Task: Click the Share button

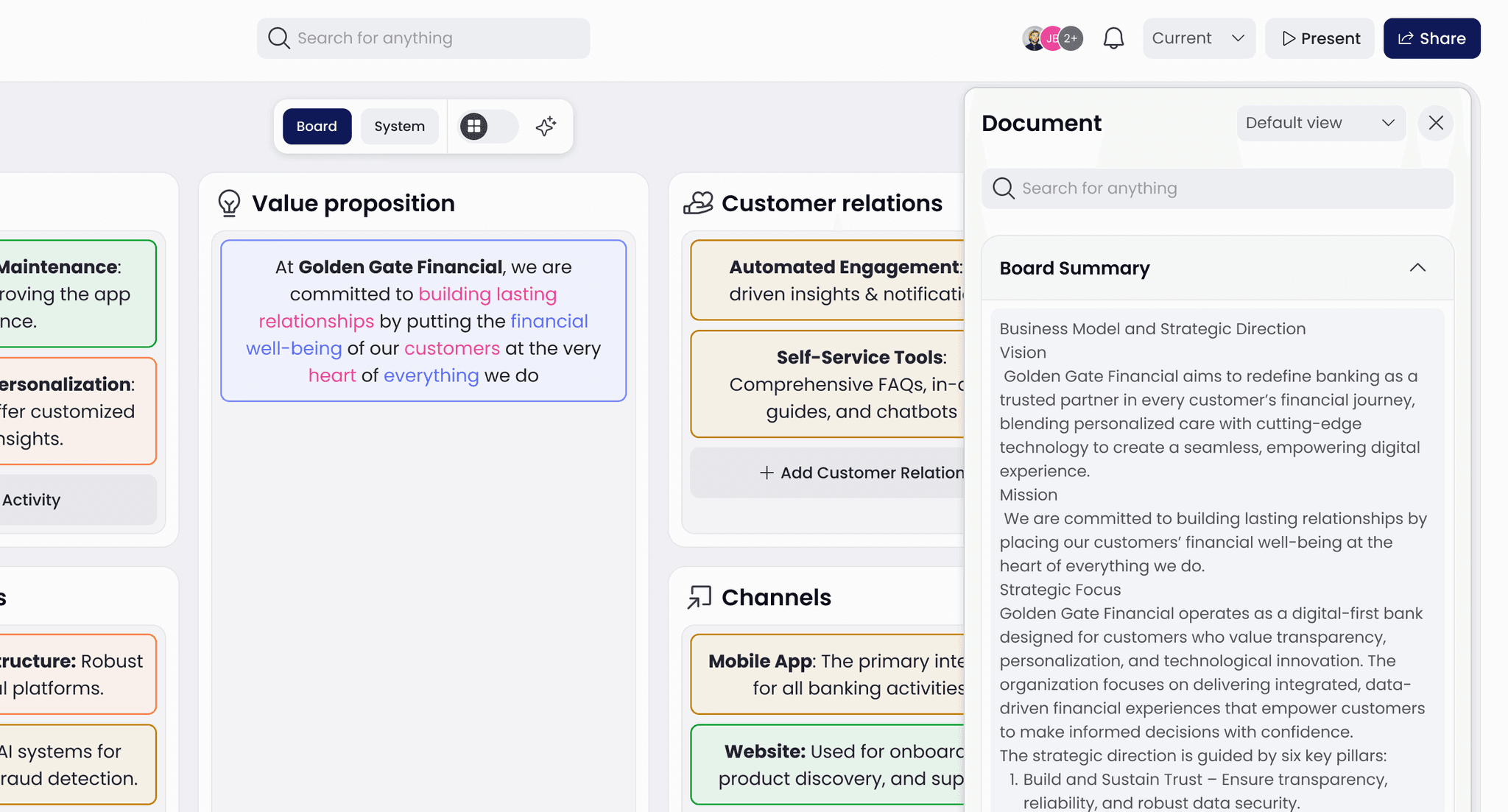Action: tap(1431, 38)
